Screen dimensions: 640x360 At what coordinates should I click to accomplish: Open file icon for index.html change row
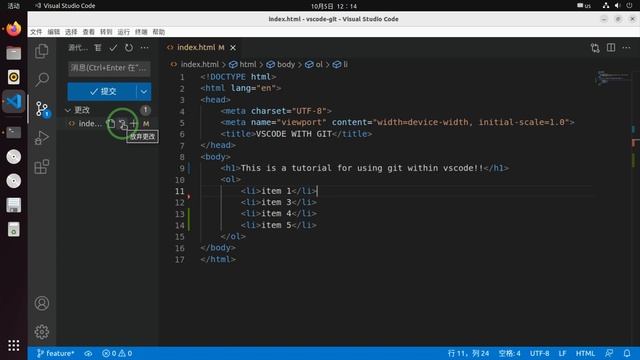(x=111, y=123)
